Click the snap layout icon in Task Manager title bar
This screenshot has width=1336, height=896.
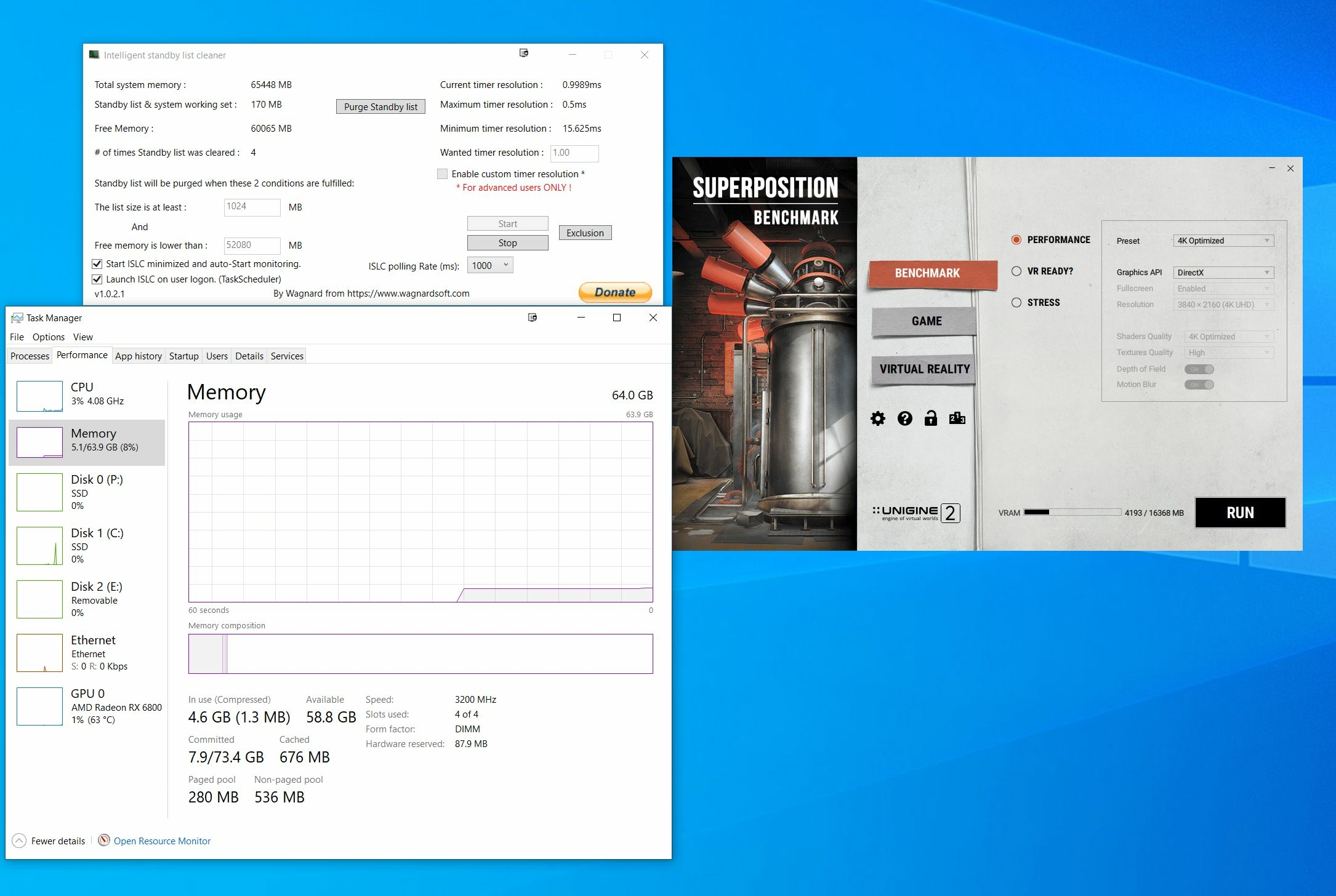pyautogui.click(x=533, y=318)
